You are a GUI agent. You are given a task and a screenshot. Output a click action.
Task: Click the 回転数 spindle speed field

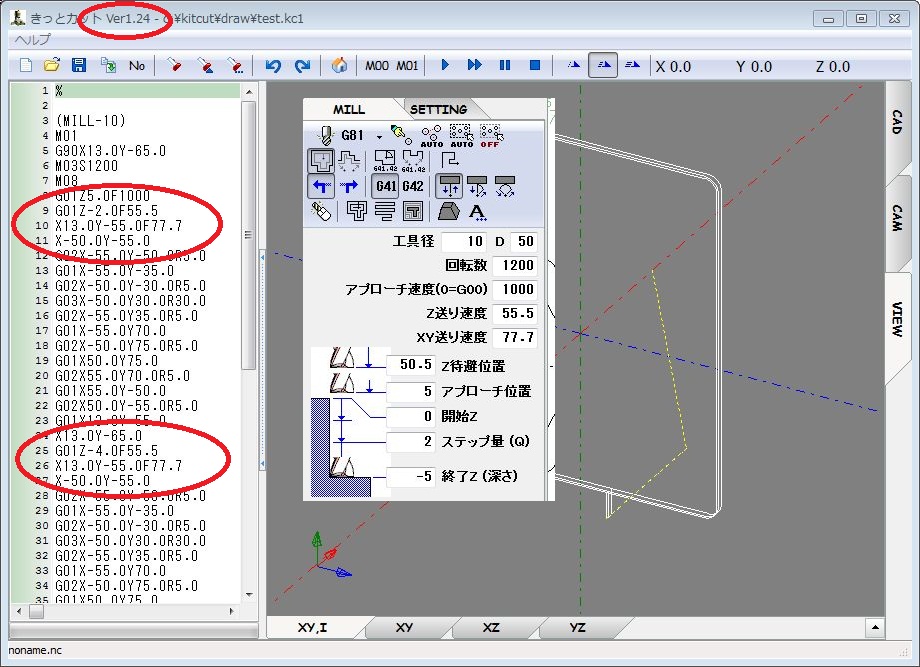coord(515,265)
